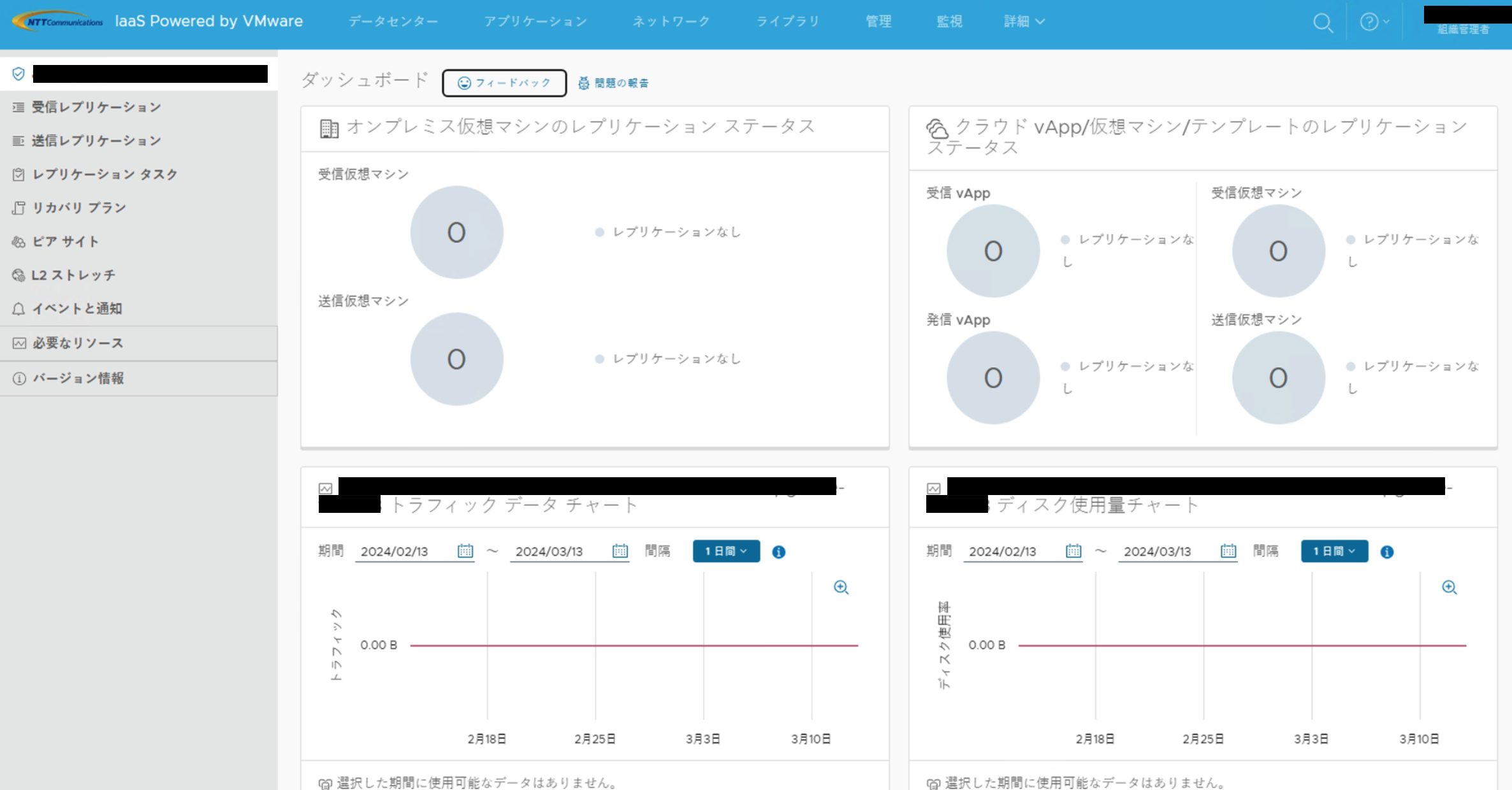Image resolution: width=1512 pixels, height=790 pixels.
Task: Click traffic chart end date calendar icon
Action: point(620,551)
